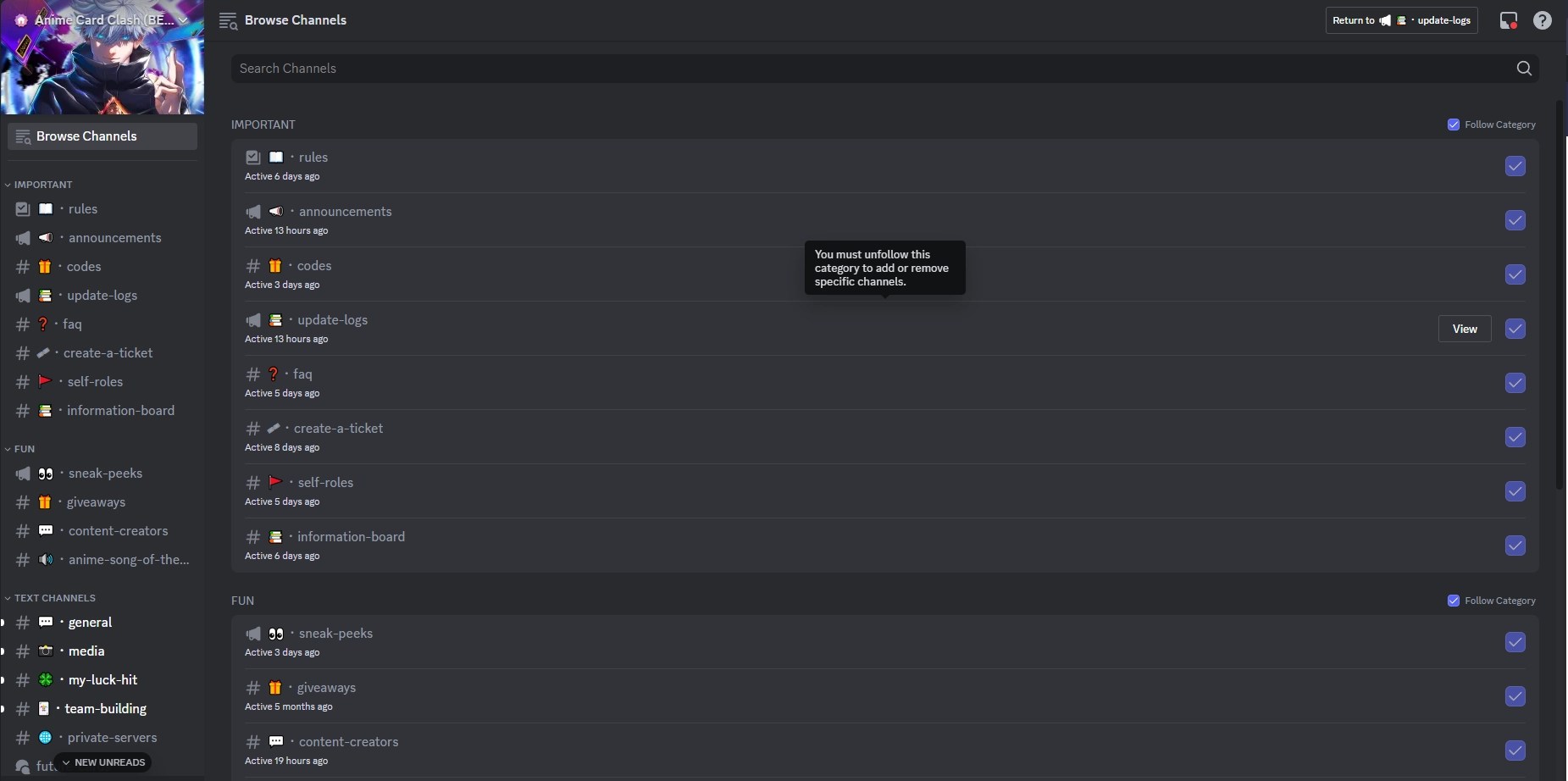Click the flag icon for self-roles
Screen dimensions: 1568x781
47,381
